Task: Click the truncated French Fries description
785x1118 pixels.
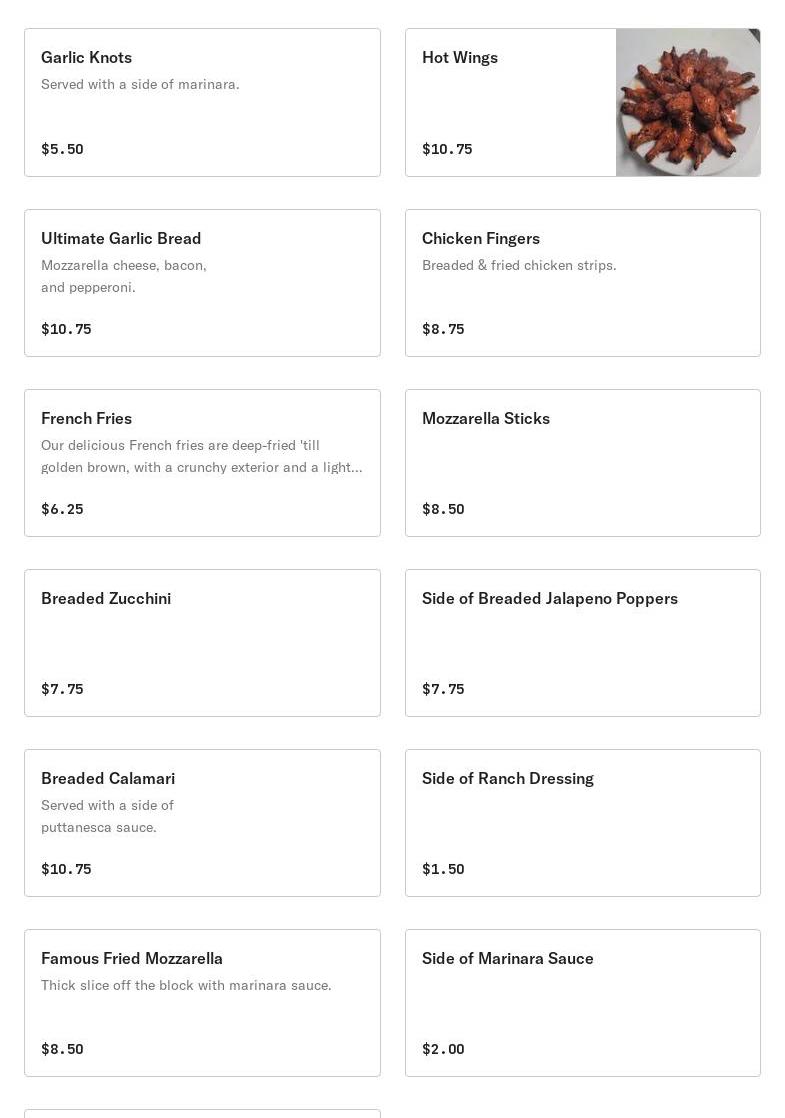Action: 201,457
